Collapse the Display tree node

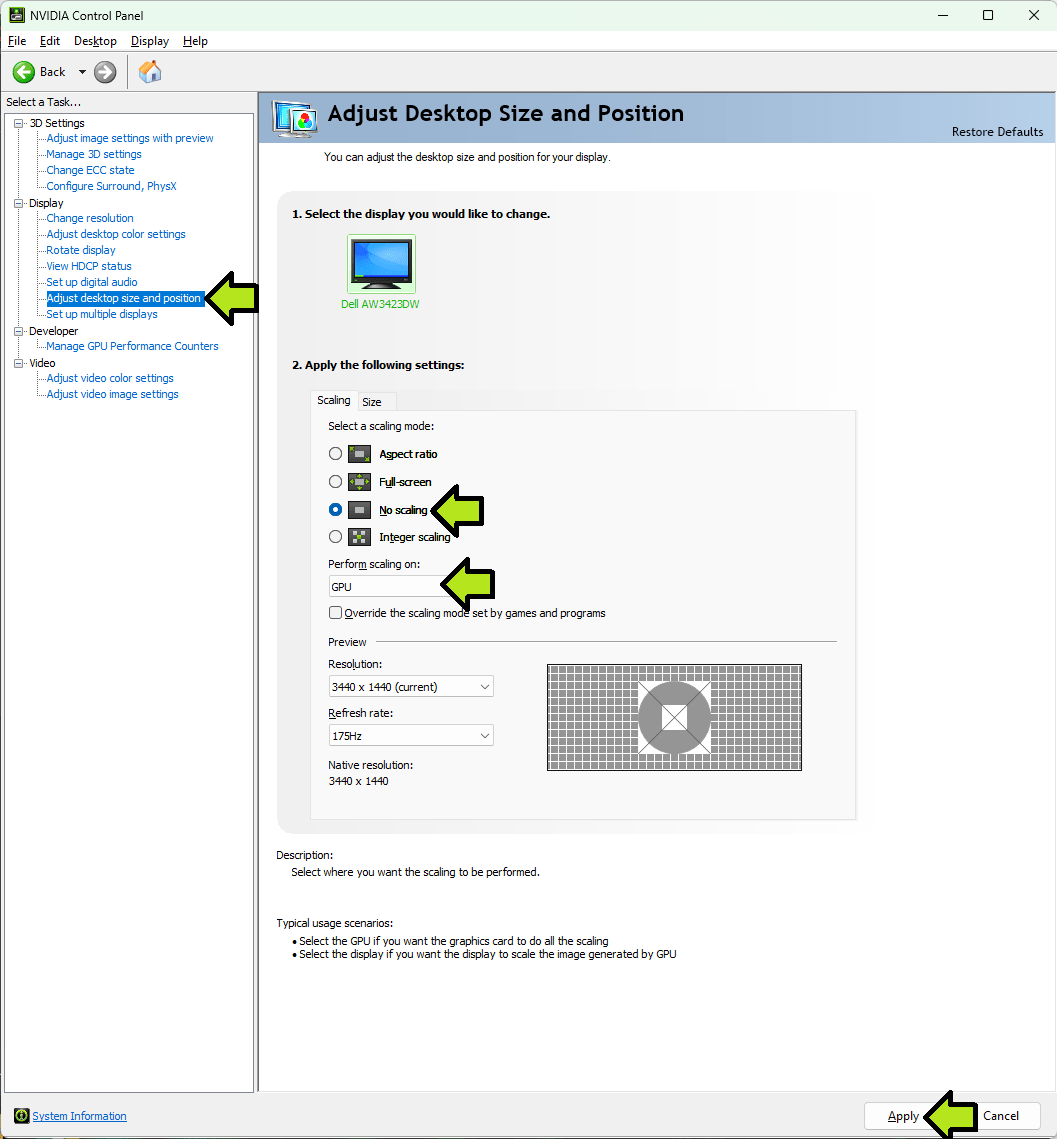(19, 203)
